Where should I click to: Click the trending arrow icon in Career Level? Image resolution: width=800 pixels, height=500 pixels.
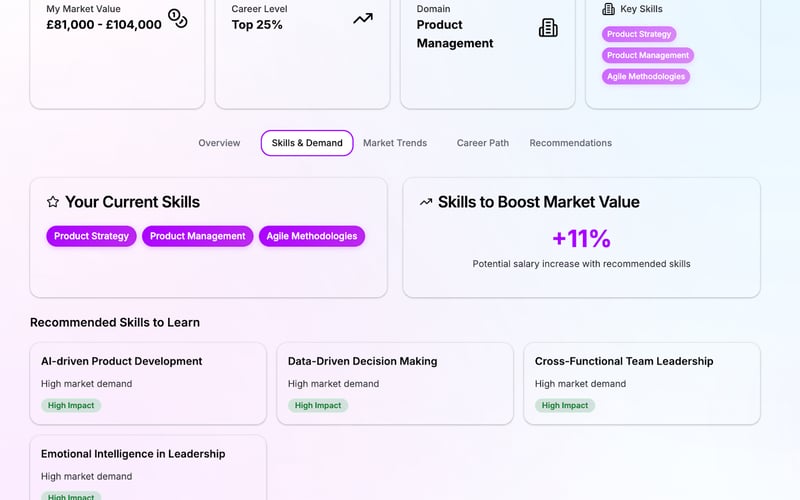pyautogui.click(x=363, y=18)
